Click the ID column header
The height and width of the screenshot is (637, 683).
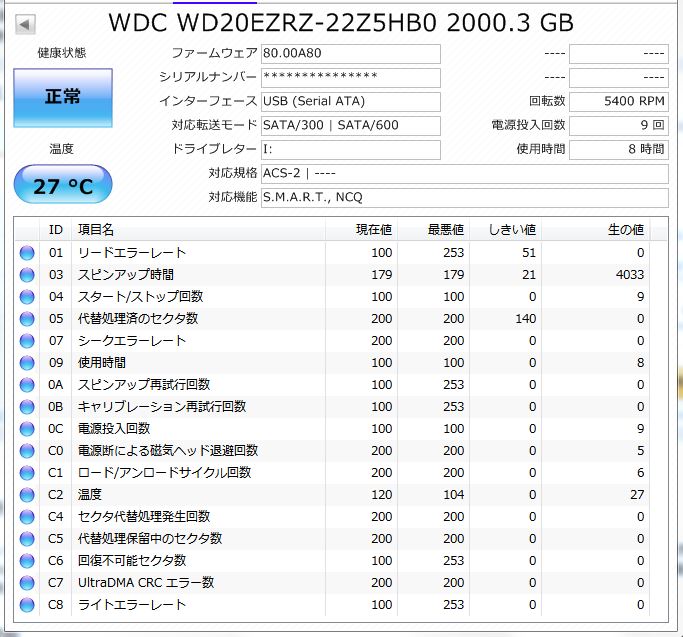tap(56, 230)
